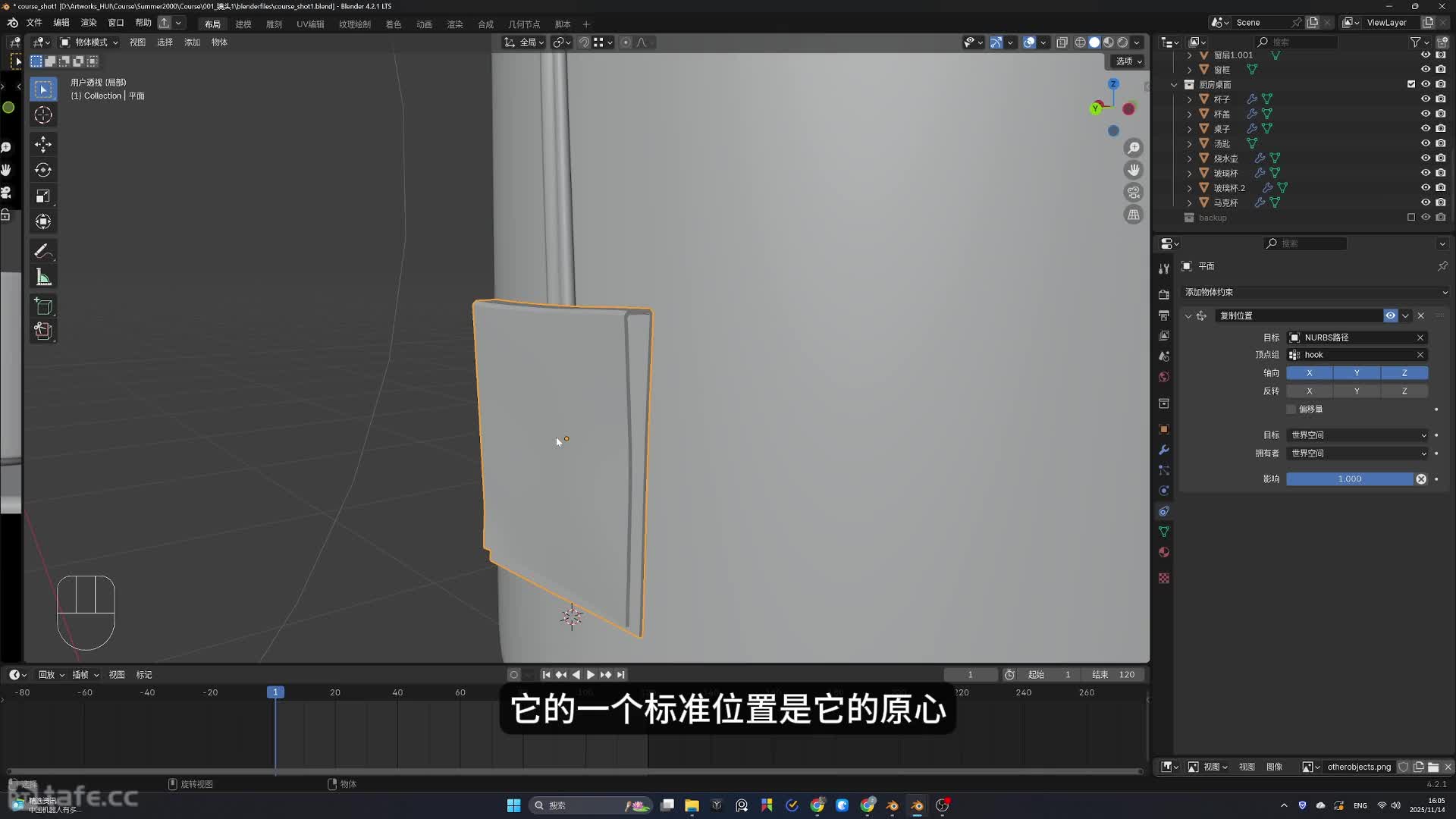Expand the 烧水壶 outliner item
The width and height of the screenshot is (1456, 819).
click(x=1189, y=158)
